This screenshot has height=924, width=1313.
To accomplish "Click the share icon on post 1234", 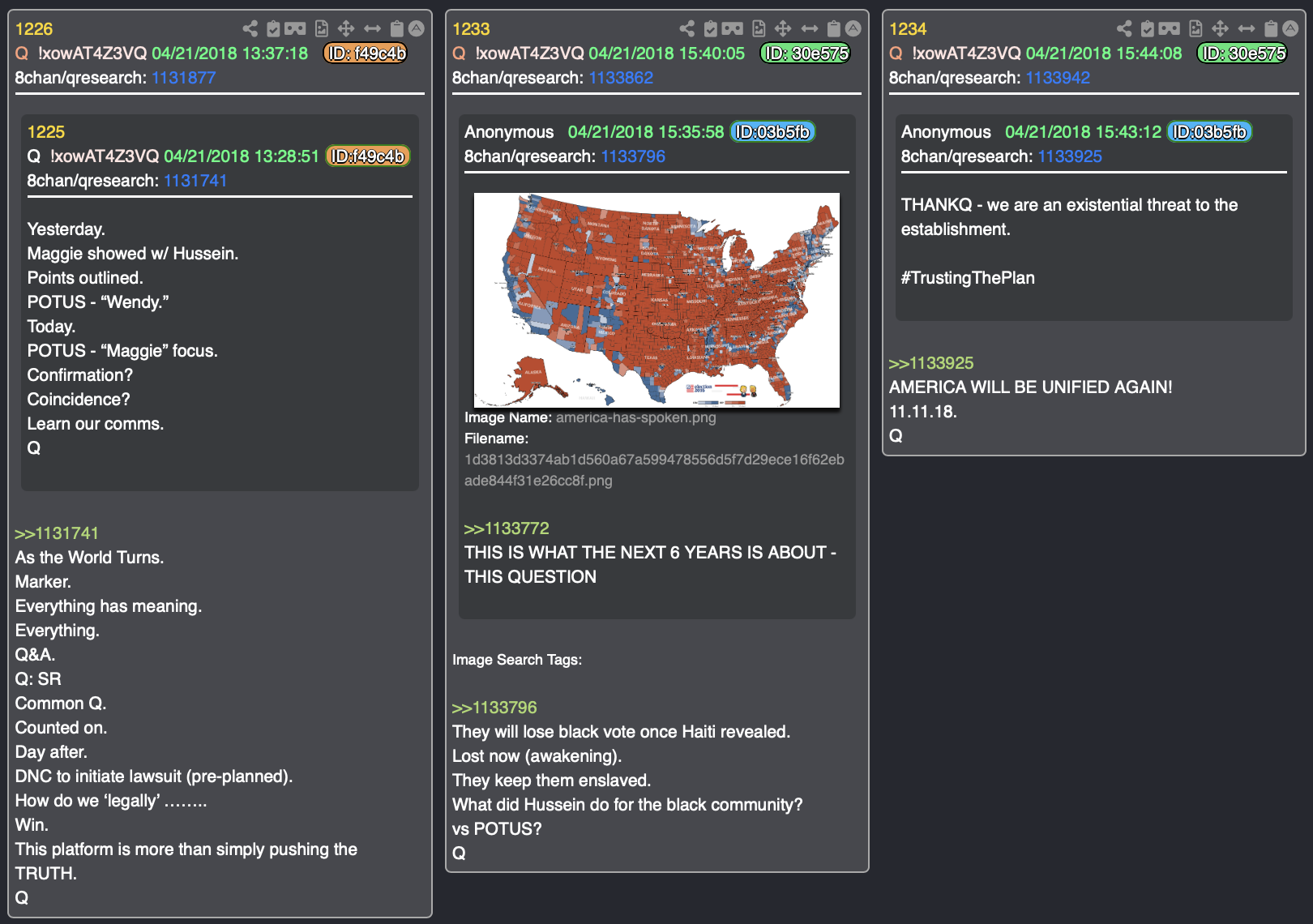I will [x=1124, y=29].
